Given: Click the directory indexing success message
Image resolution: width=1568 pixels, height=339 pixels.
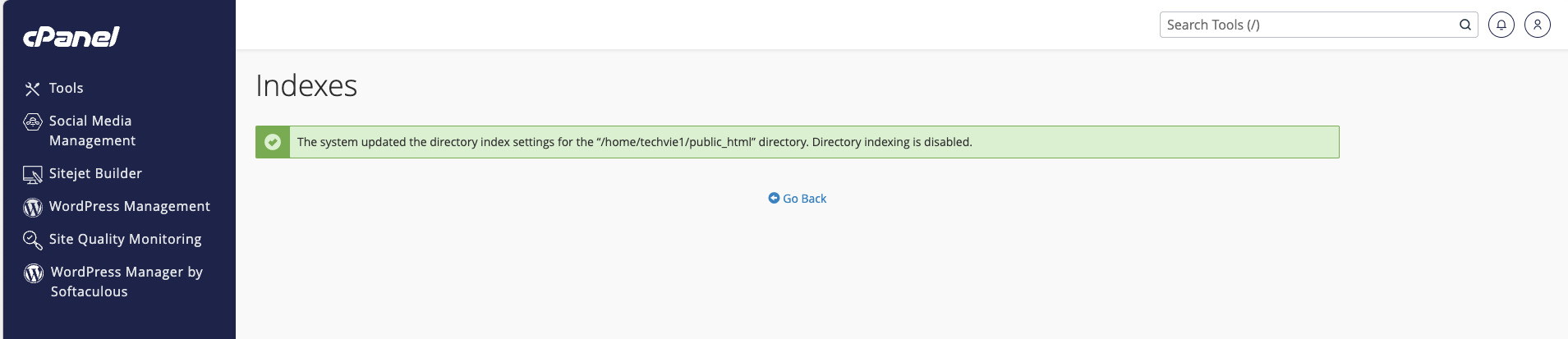Looking at the screenshot, I should point(634,142).
